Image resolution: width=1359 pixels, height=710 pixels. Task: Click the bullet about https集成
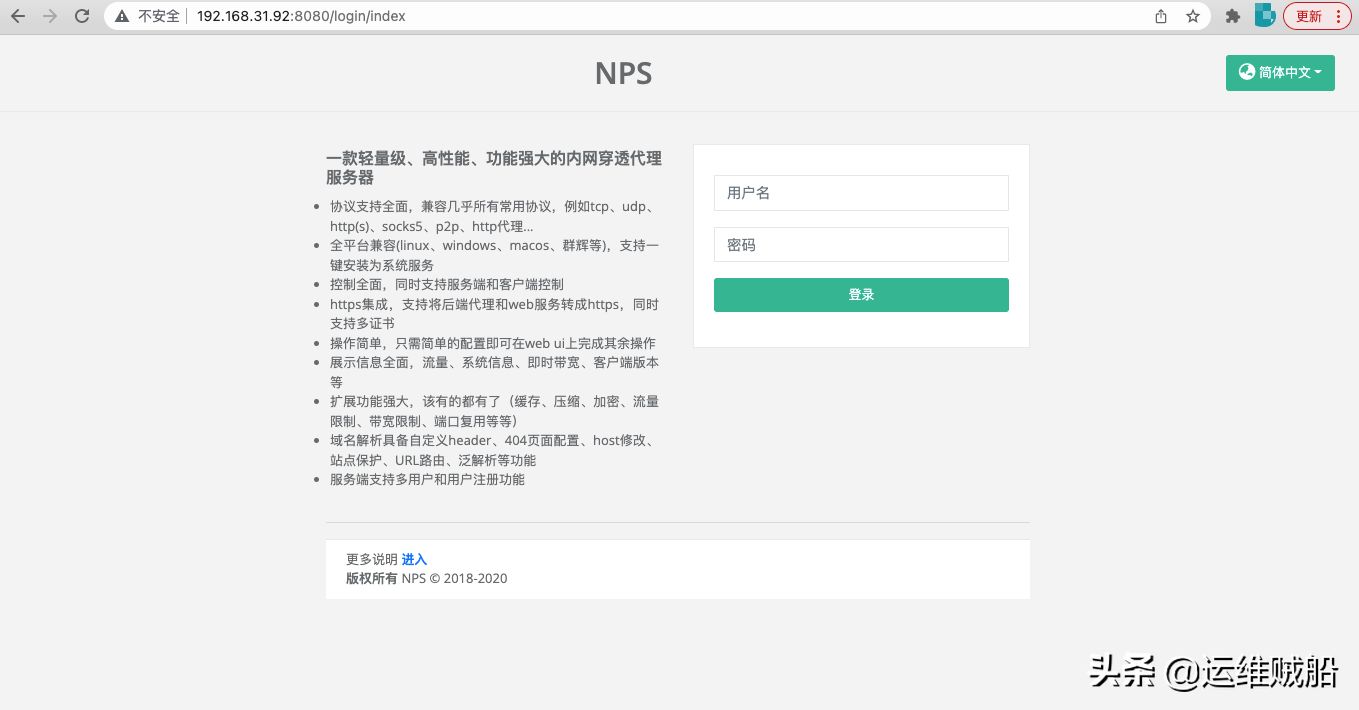point(494,314)
